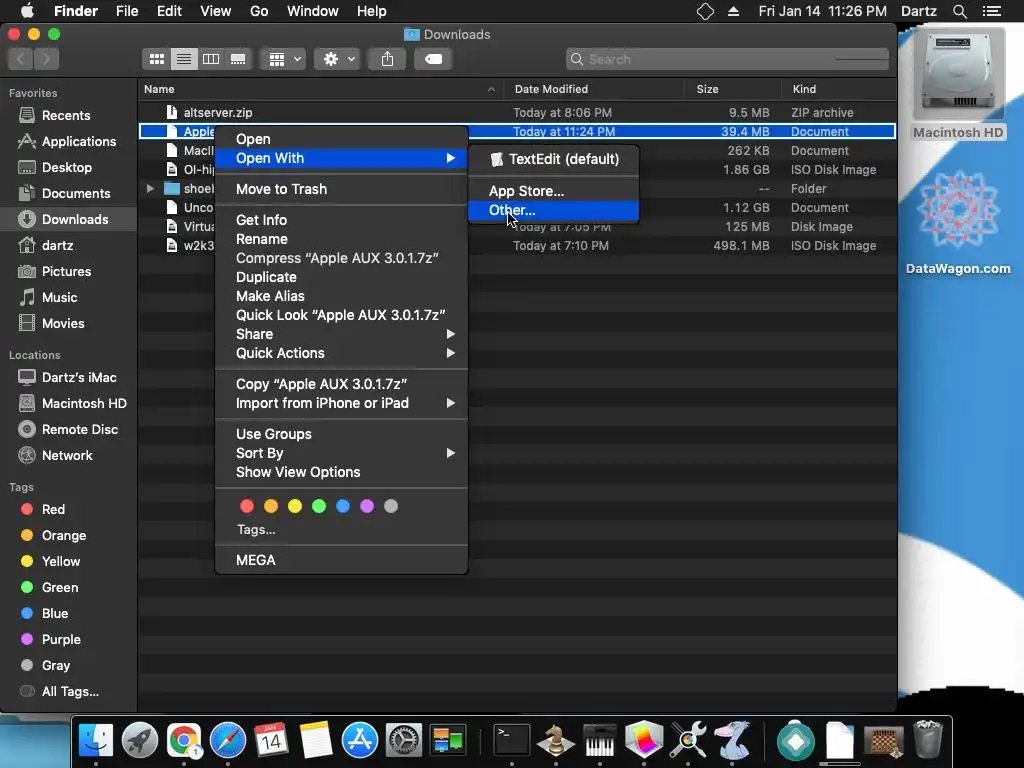Sort files by Date Modified column
Viewport: 1024px width, 768px height.
pos(593,89)
